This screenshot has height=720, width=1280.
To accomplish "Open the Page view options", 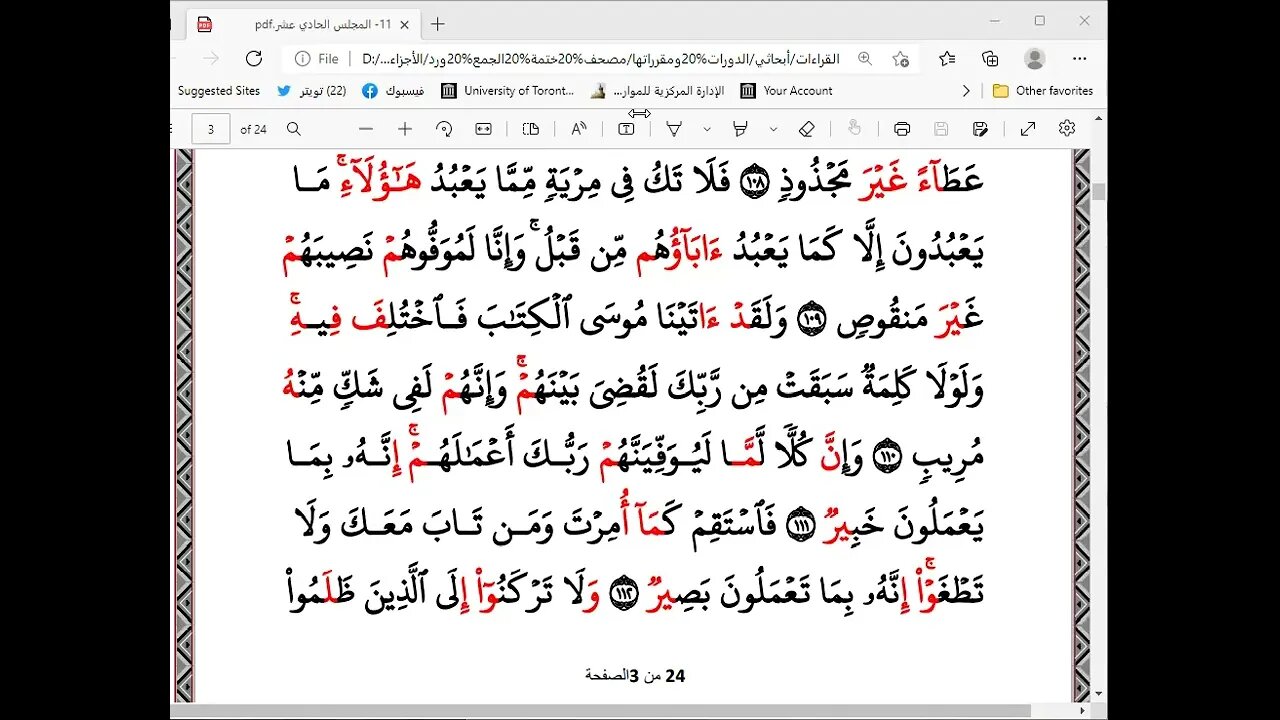I will click(x=531, y=129).
